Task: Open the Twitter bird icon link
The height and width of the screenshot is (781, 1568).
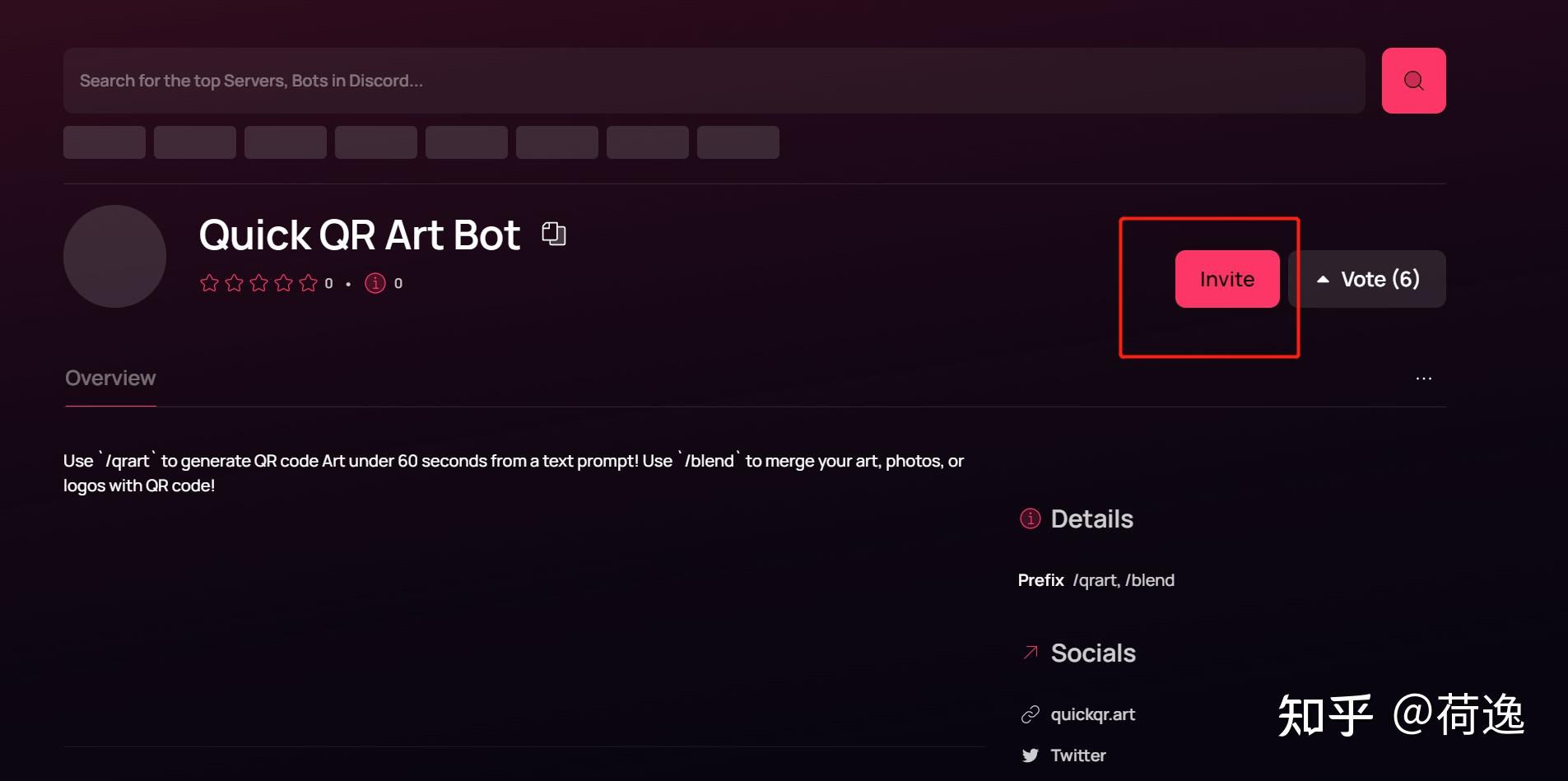Action: click(x=1030, y=755)
